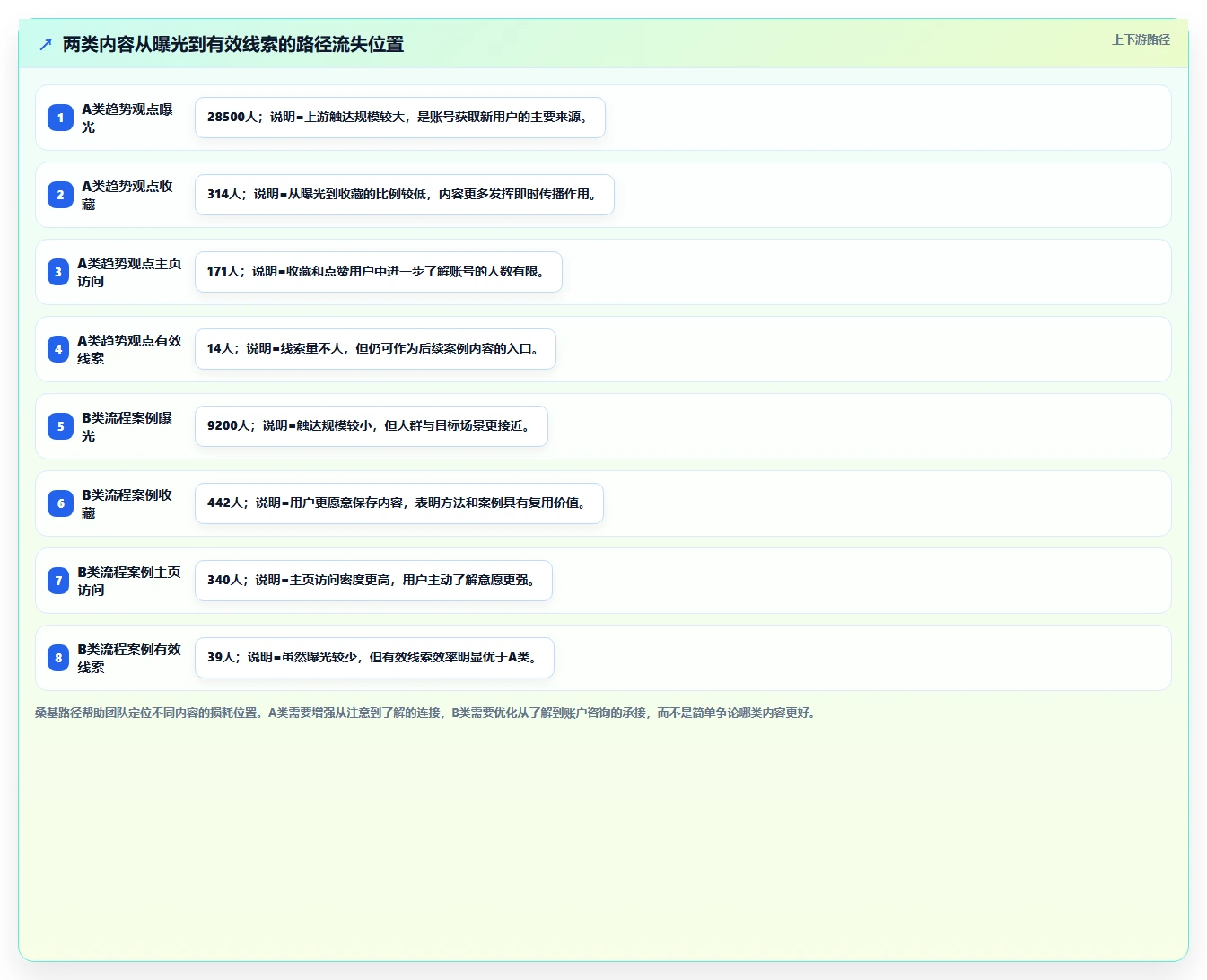Click the label B类流程案例主页访问

[x=129, y=581]
